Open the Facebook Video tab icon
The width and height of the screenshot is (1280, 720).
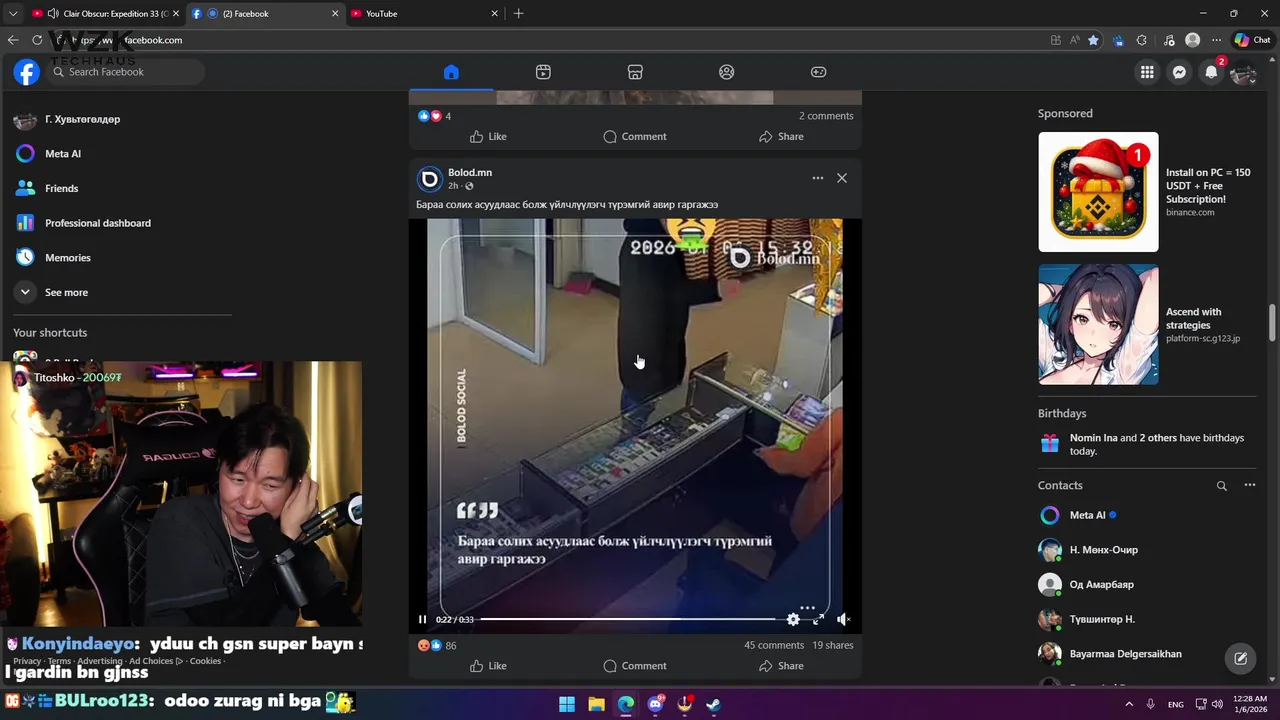tap(543, 72)
